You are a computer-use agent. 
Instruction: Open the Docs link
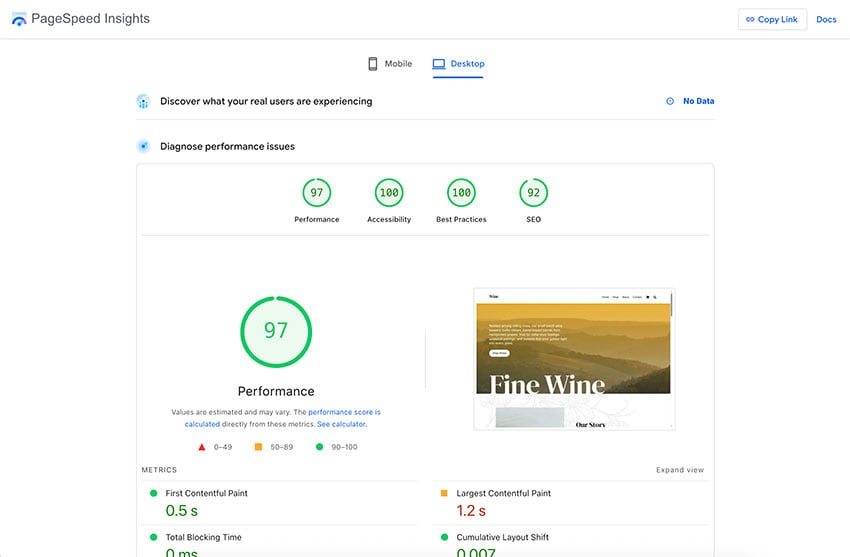(826, 20)
